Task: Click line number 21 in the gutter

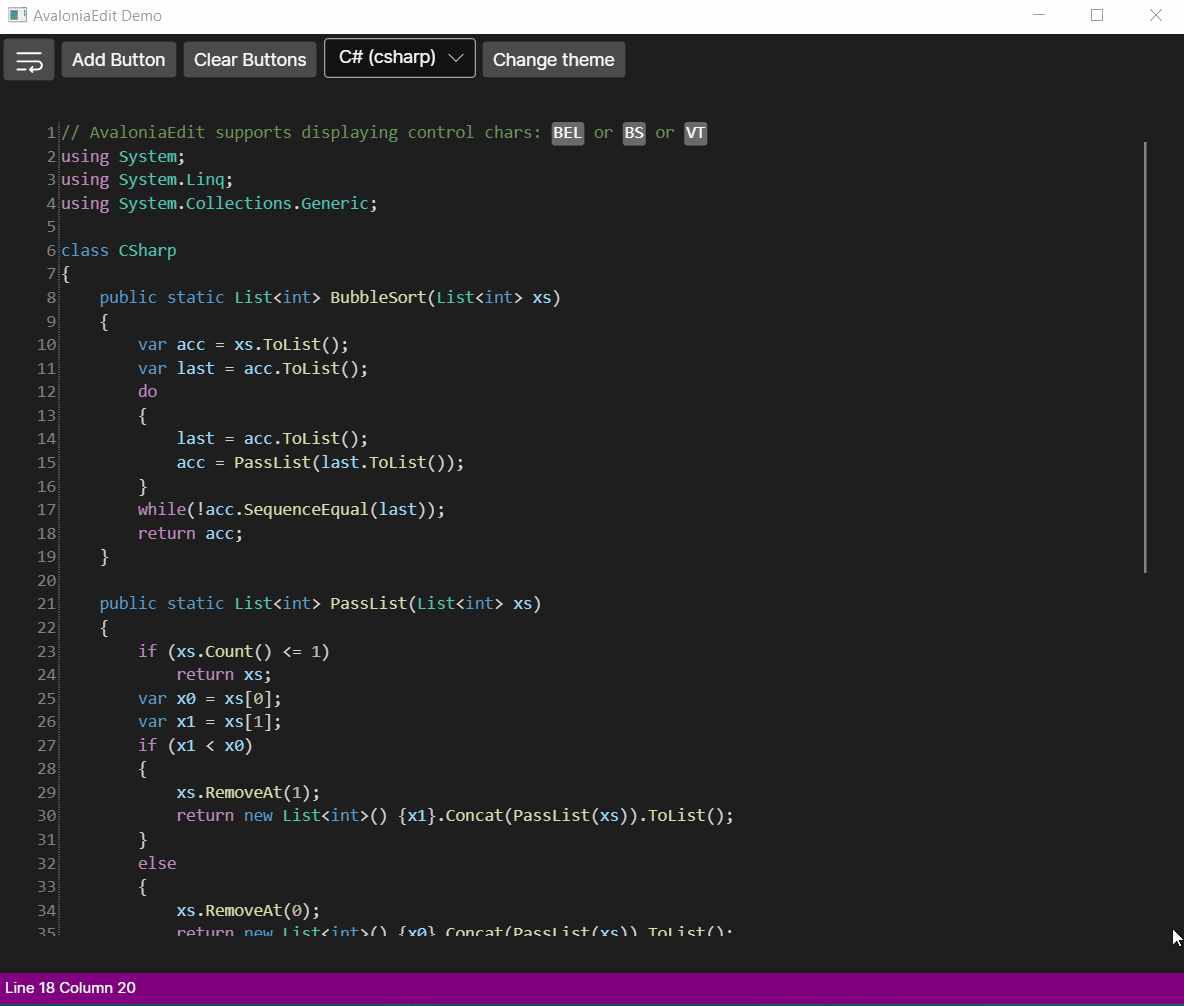Action: 46,604
